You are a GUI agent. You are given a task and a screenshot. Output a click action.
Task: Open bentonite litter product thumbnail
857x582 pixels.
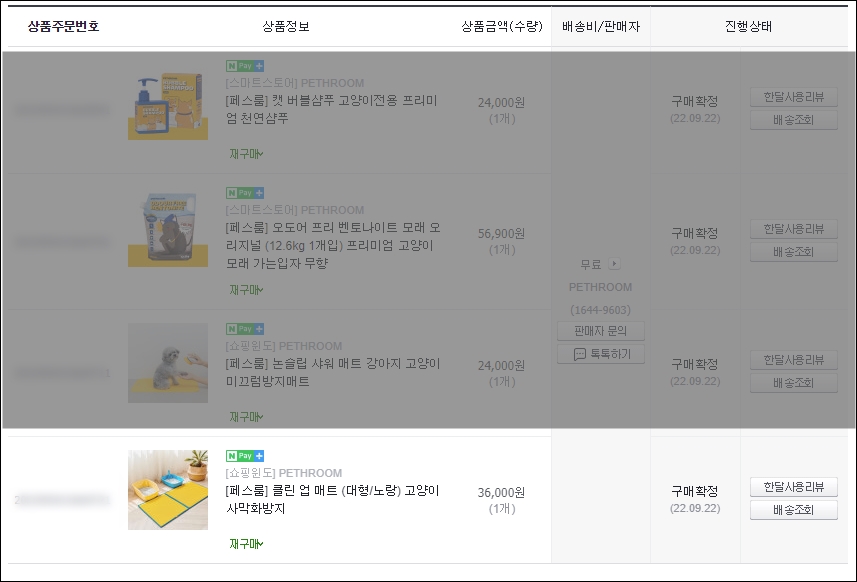168,227
